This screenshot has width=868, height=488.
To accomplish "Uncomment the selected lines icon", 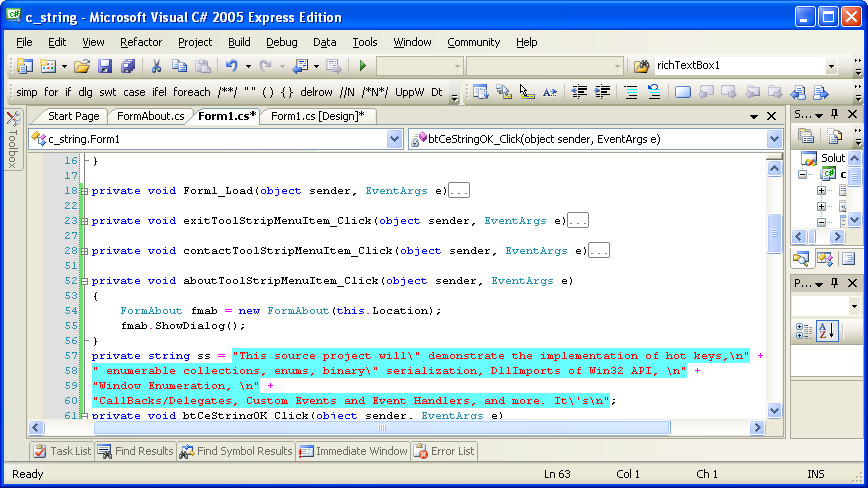I will 654,92.
